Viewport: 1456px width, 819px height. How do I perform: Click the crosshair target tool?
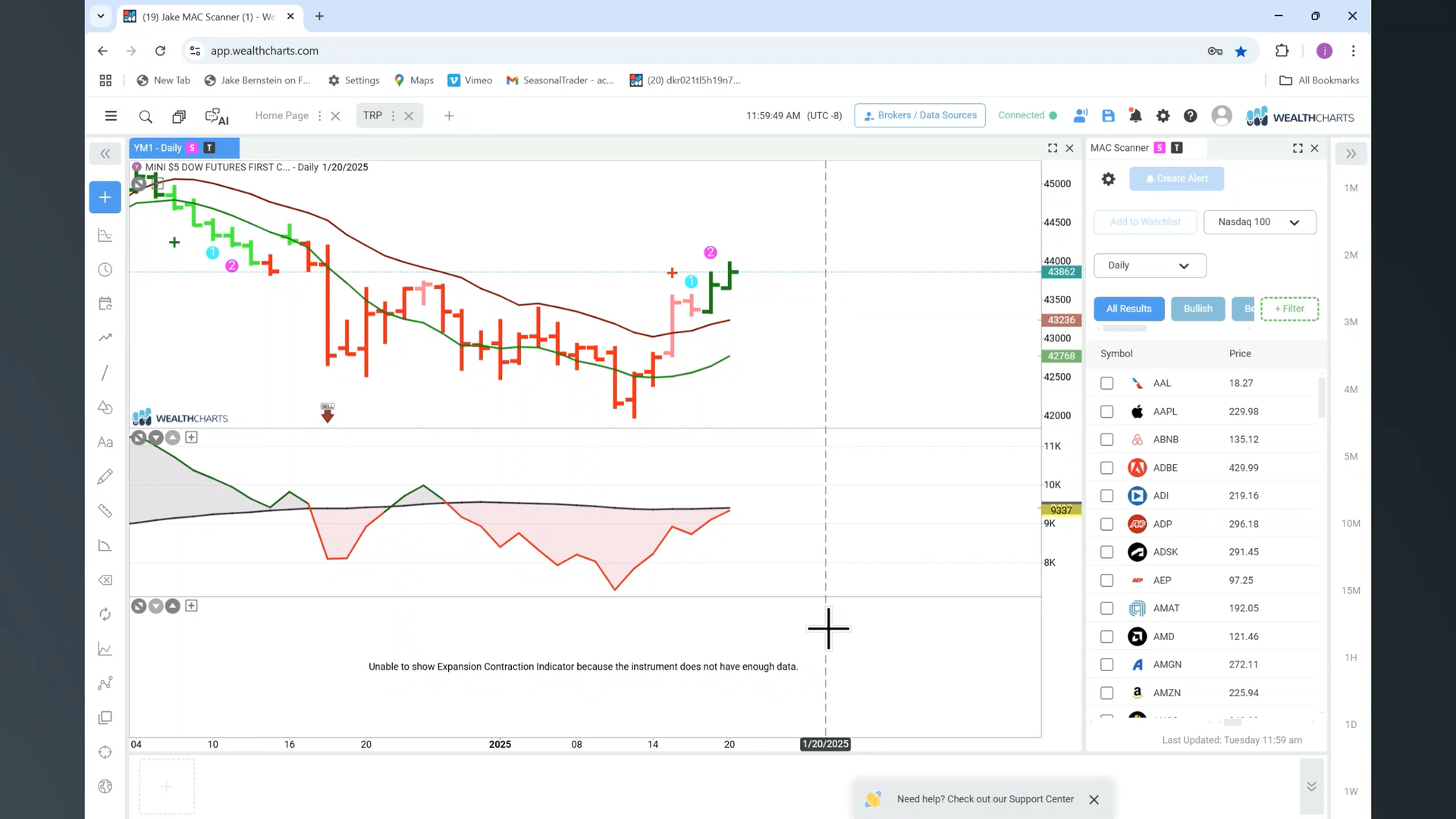(x=105, y=752)
